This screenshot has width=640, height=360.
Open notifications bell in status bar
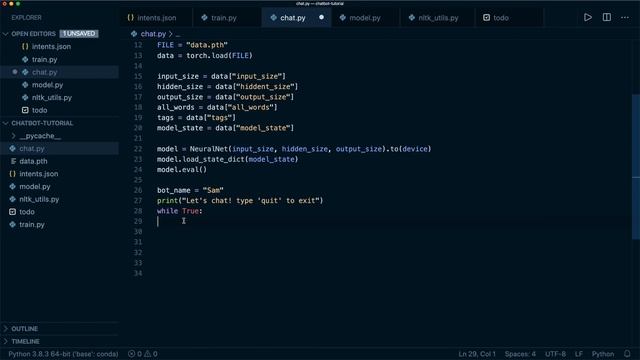tap(627, 354)
